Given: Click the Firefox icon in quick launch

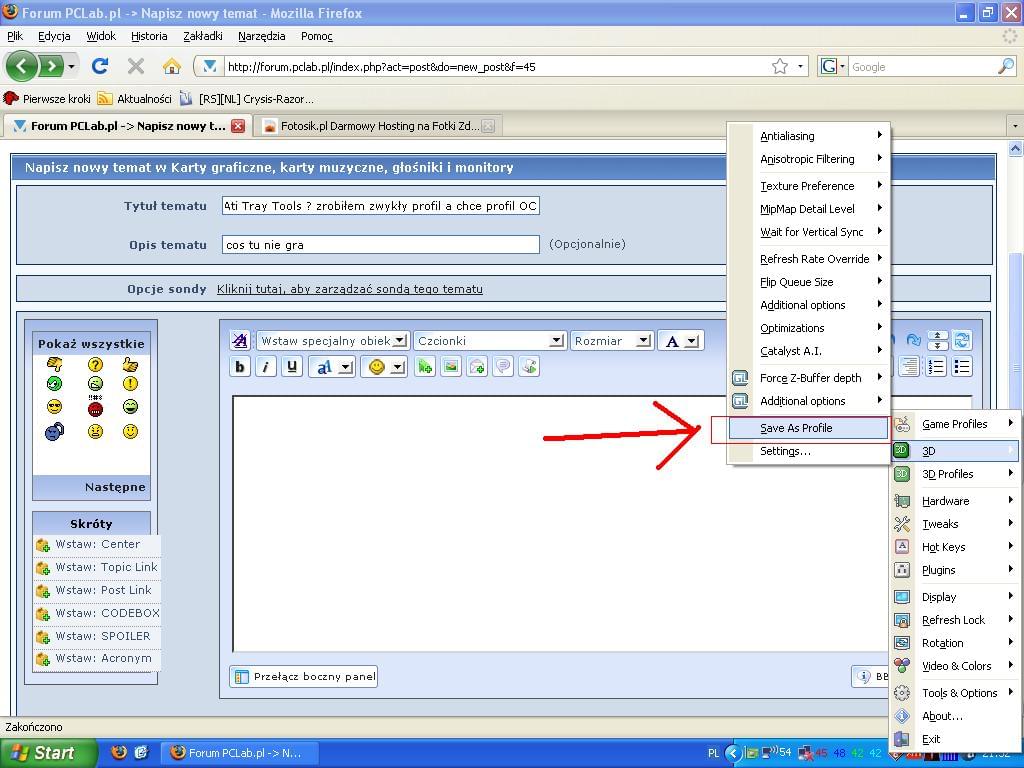Looking at the screenshot, I should (119, 752).
